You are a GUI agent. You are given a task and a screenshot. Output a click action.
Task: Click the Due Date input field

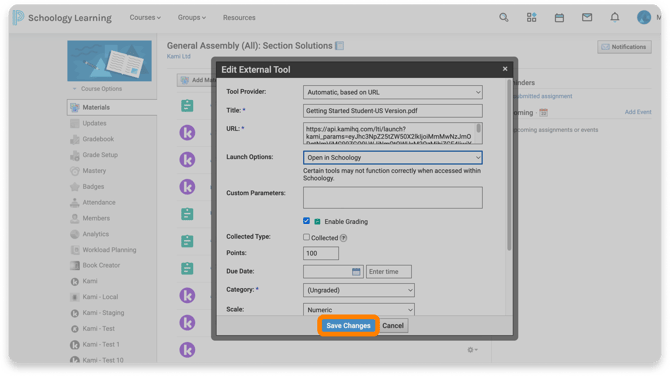point(333,272)
